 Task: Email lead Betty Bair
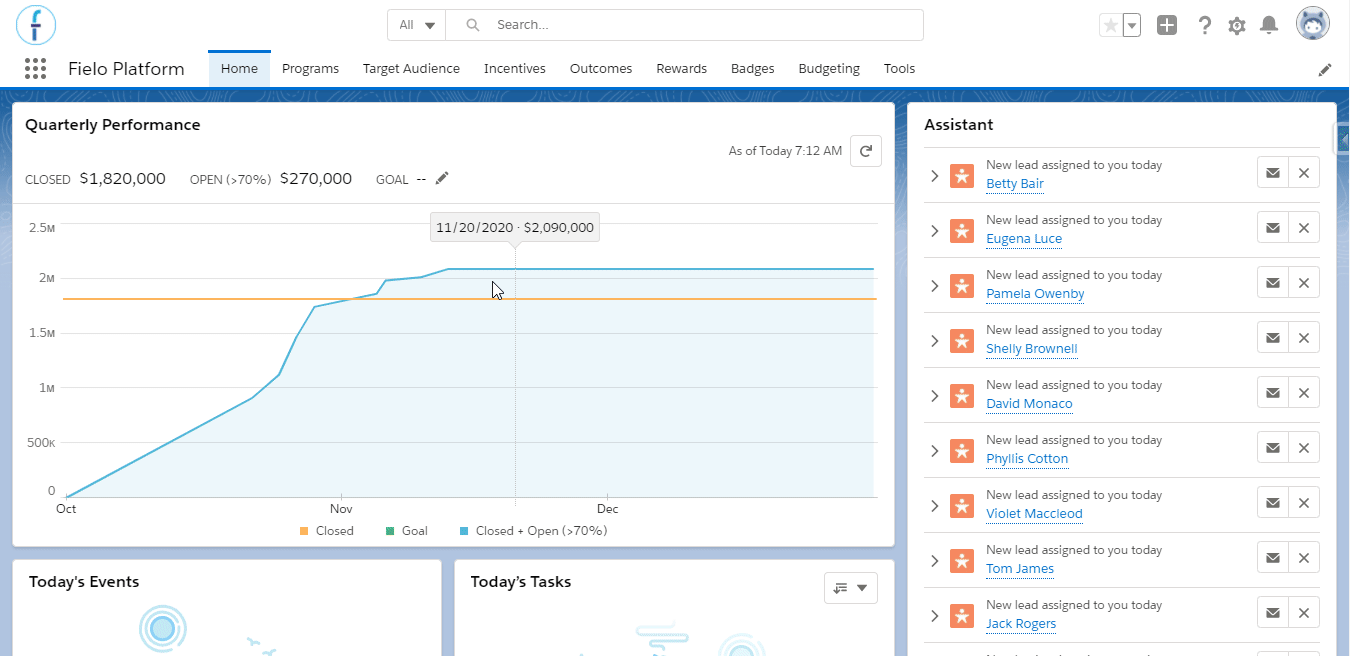(x=1273, y=173)
